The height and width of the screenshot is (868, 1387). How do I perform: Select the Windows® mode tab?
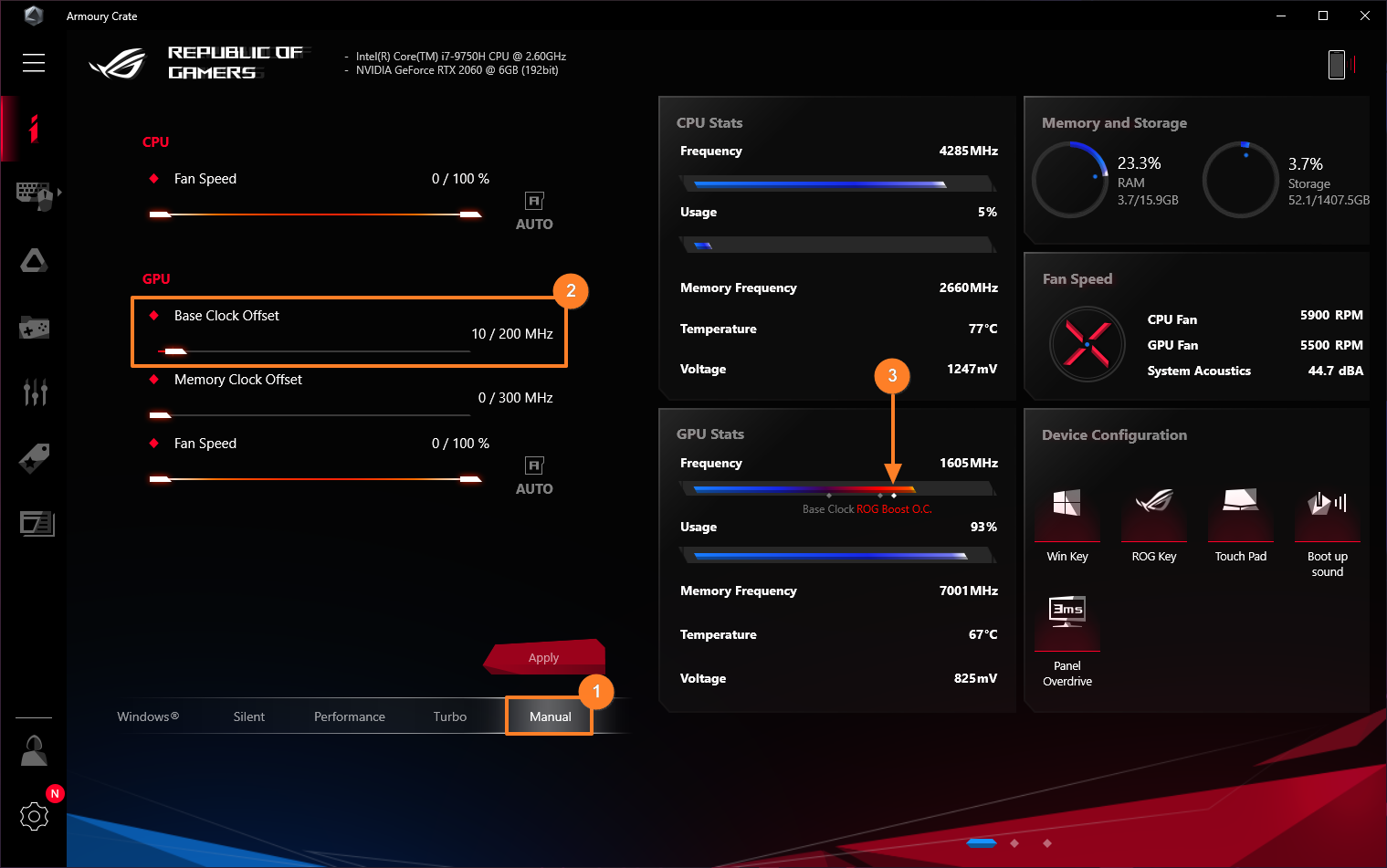(x=148, y=716)
